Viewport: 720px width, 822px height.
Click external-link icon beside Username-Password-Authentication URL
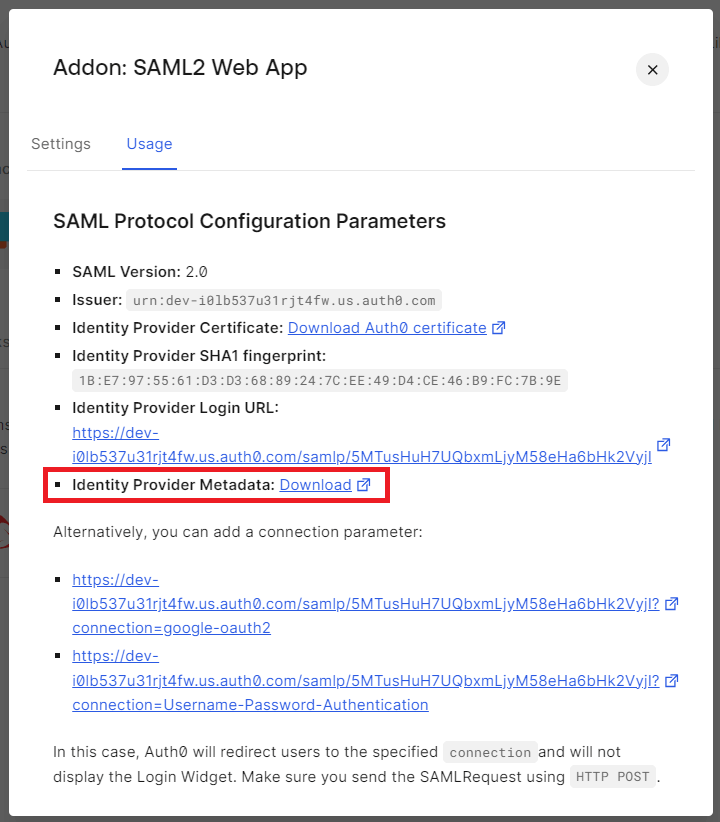point(672,680)
